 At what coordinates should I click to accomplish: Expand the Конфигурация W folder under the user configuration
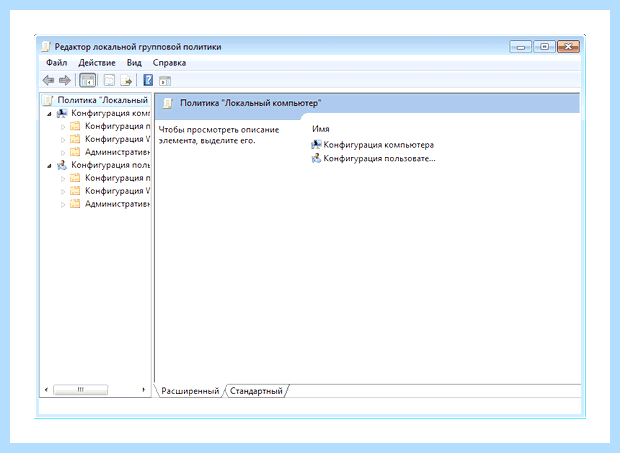point(63,192)
